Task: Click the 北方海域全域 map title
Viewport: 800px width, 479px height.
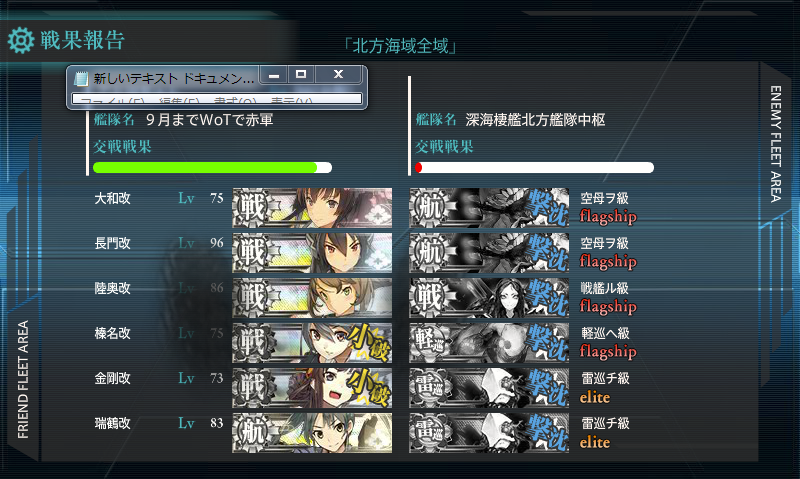Action: 400,46
